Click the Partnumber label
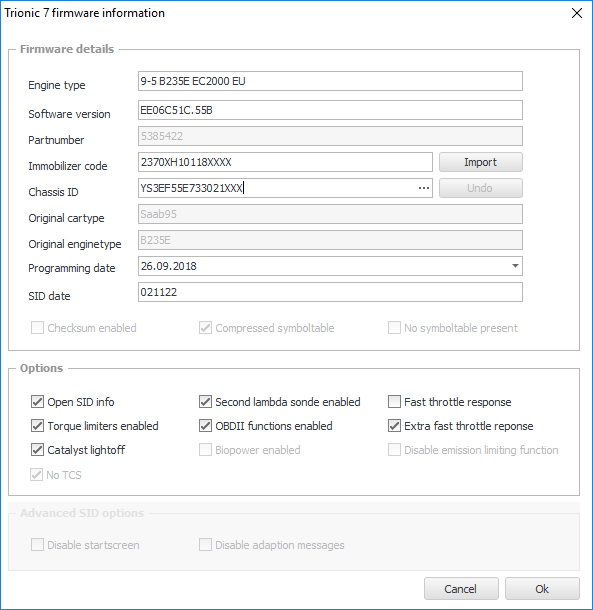The height and width of the screenshot is (610, 593). point(56,140)
